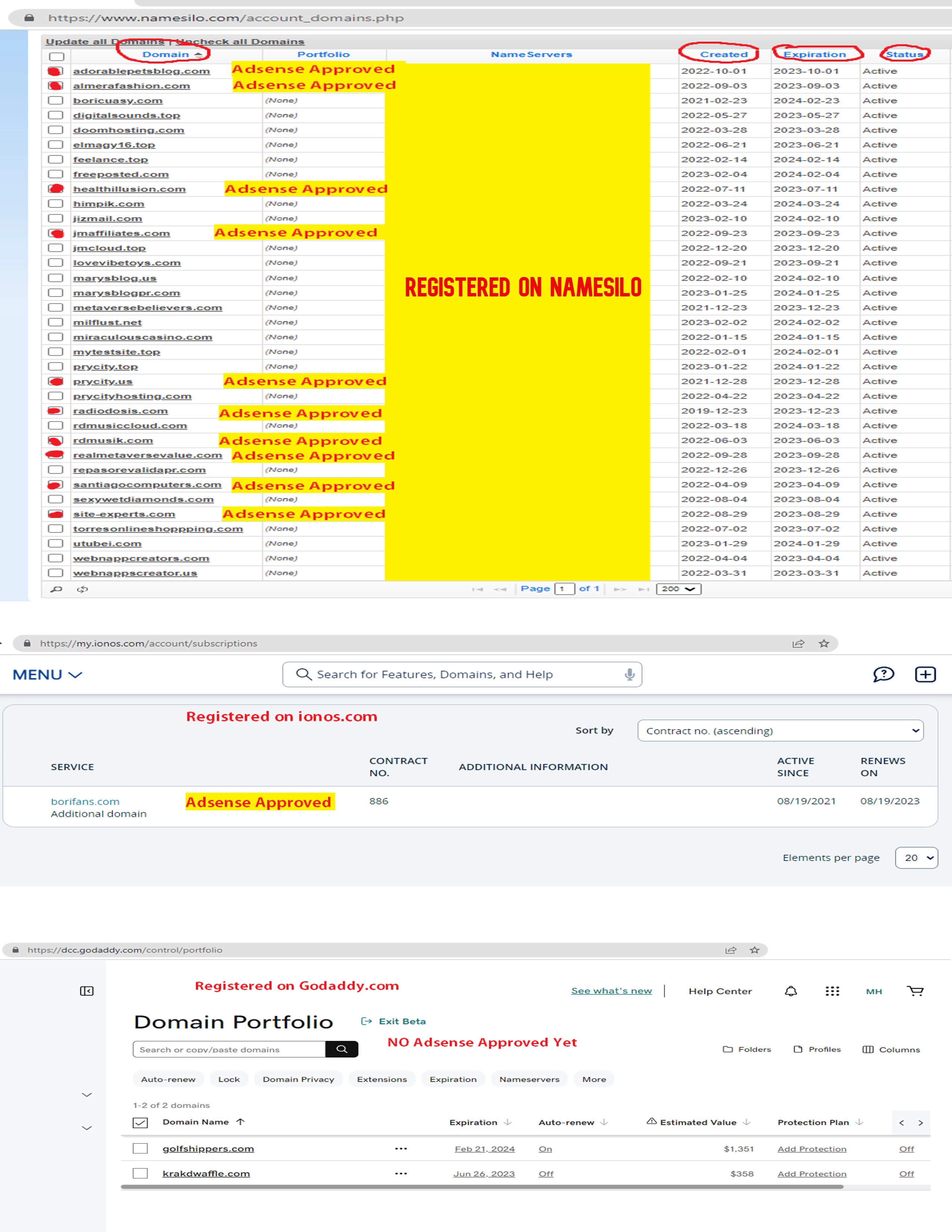
Task: Check the boricuasy.com checkbox
Action: [55, 100]
